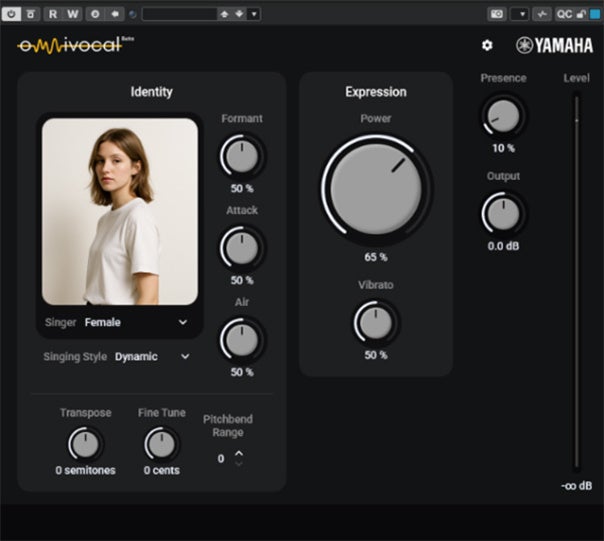604x541 pixels.
Task: Click the -∞ dB level readout
Action: pos(576,486)
